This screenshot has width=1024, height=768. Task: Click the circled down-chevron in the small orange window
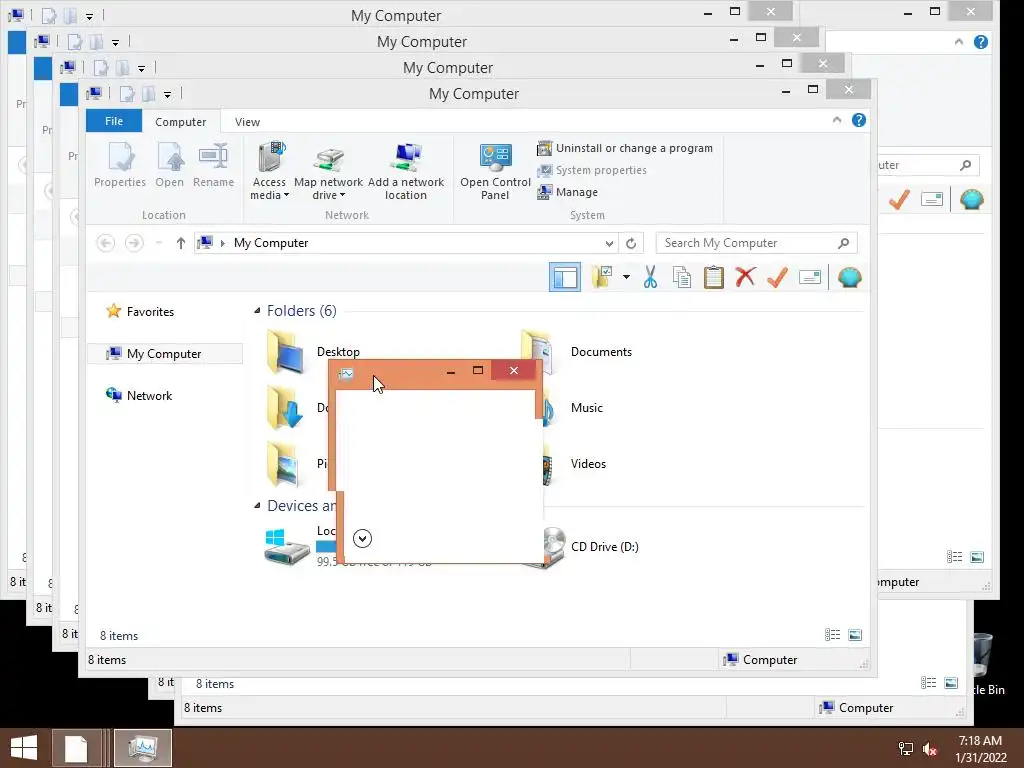pos(362,538)
